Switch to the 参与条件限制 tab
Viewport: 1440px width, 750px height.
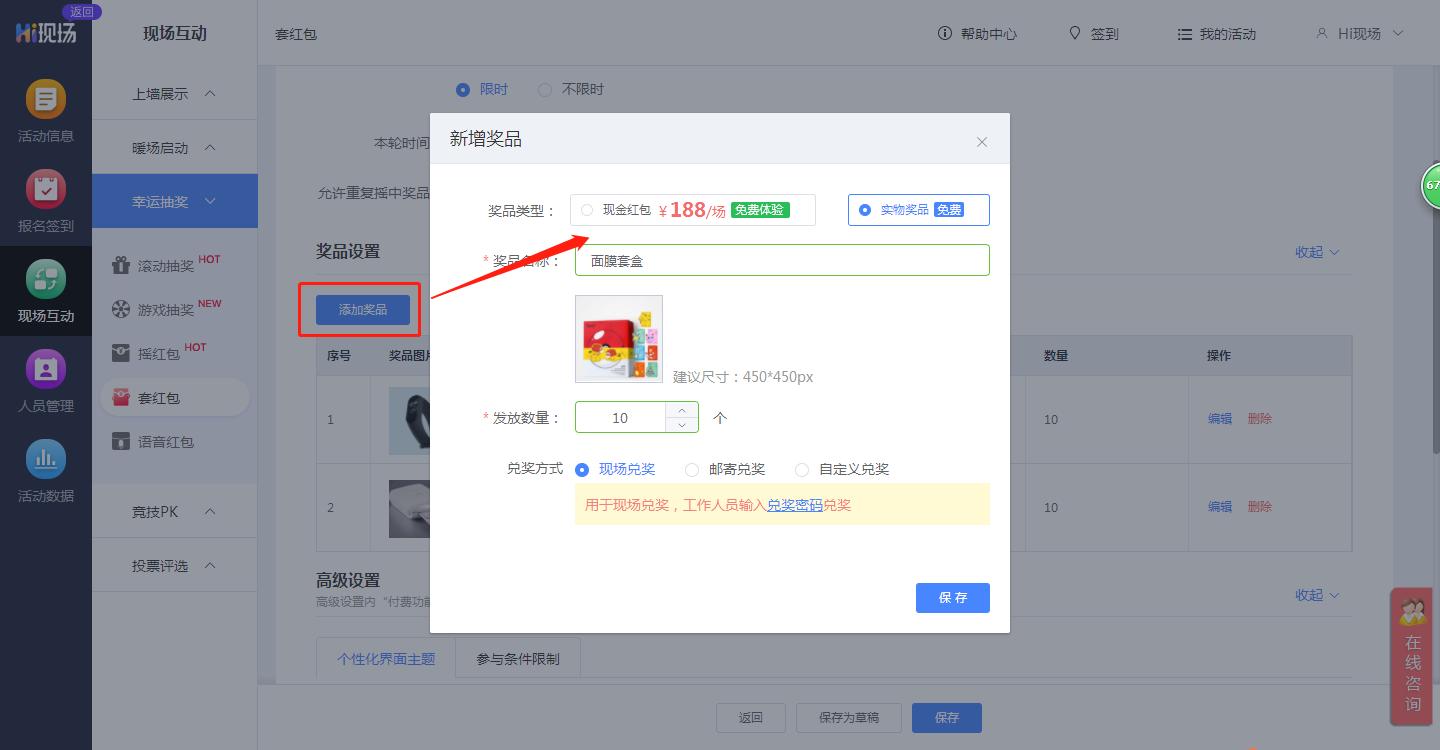click(x=517, y=657)
